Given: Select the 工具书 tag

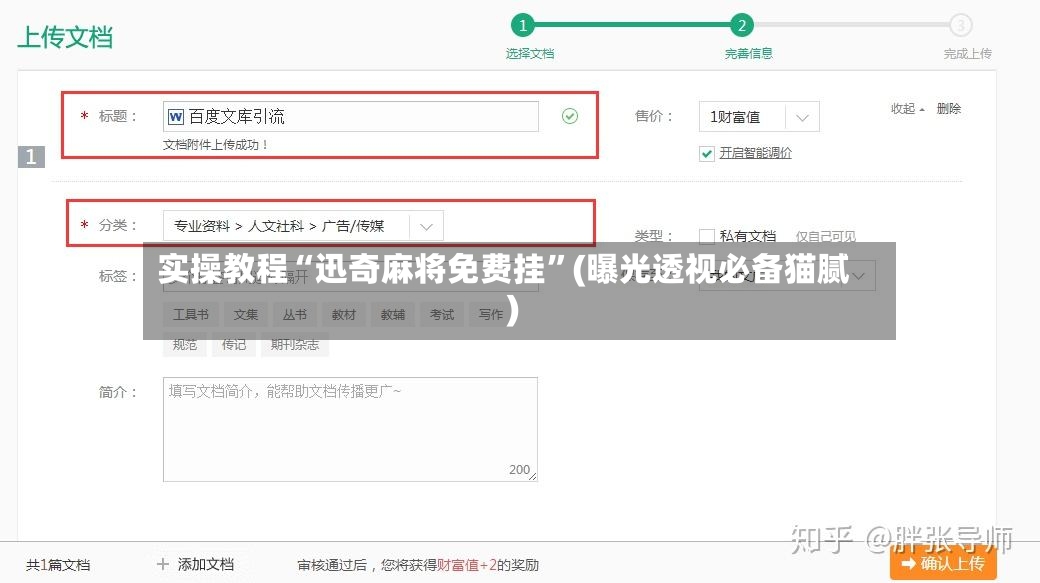Looking at the screenshot, I should (x=190, y=314).
